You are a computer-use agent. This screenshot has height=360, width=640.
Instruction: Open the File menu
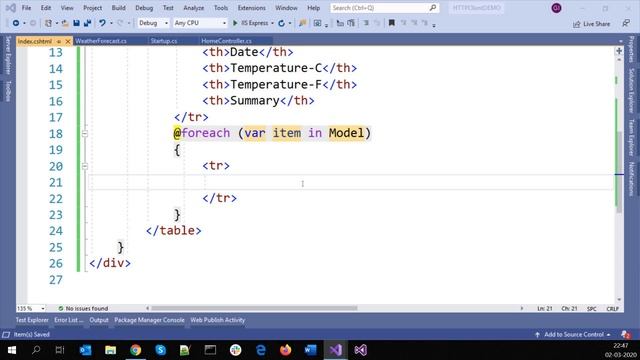26,8
